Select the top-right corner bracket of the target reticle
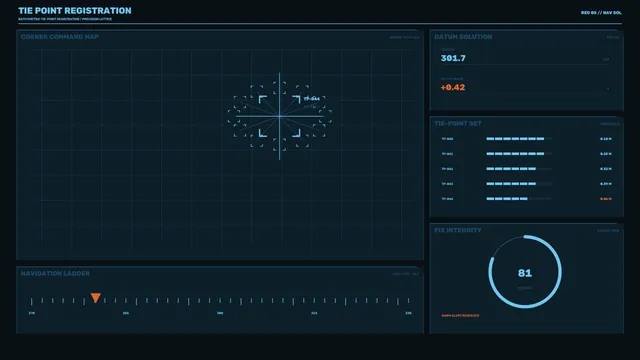The height and width of the screenshot is (360, 640). click(x=296, y=99)
